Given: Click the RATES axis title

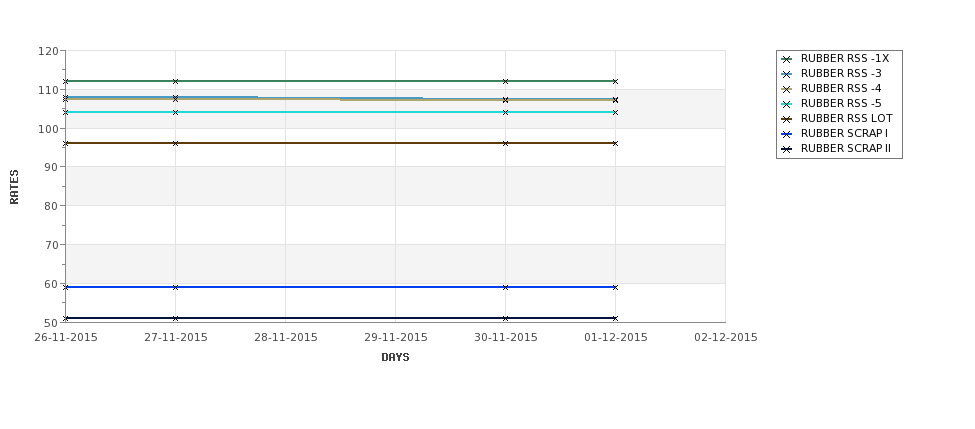Looking at the screenshot, I should 14,187.
